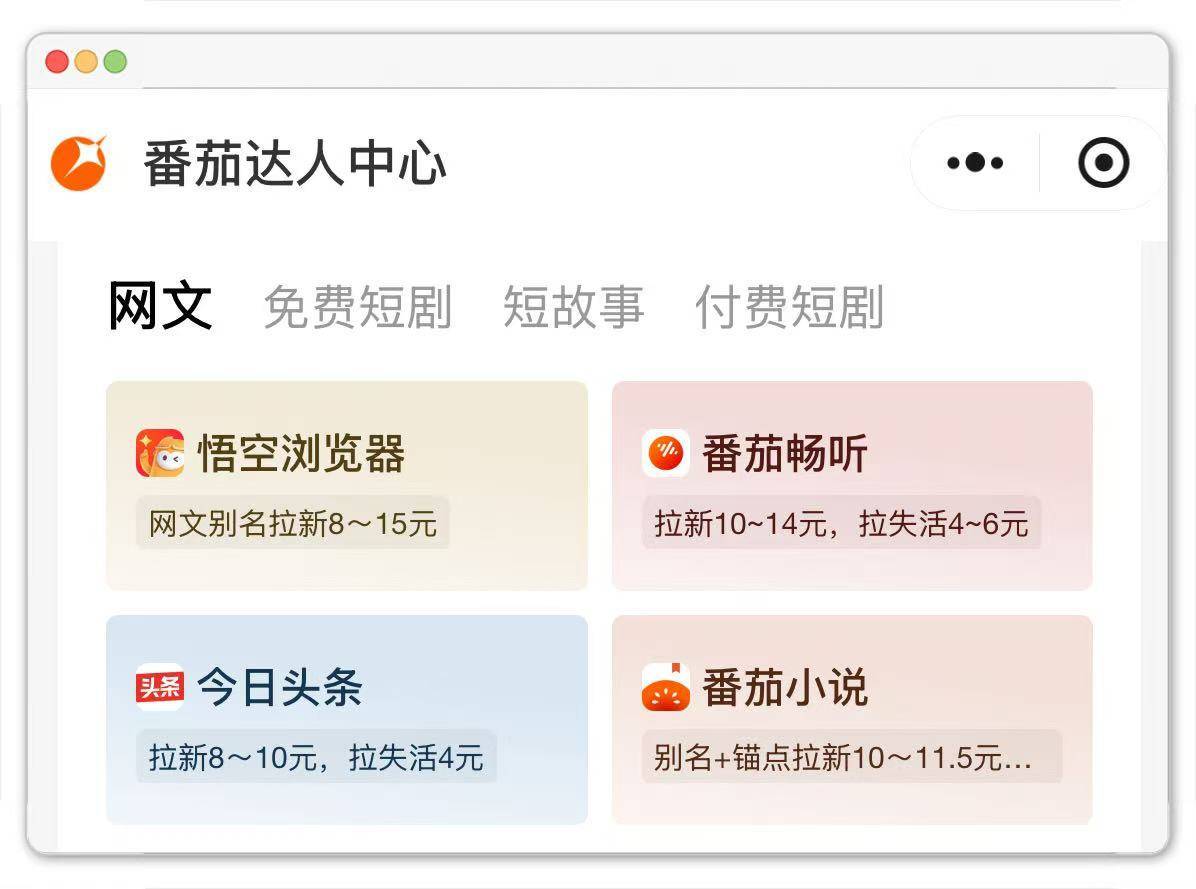Click the 拉新8~10元 拉失活4元 label

click(317, 757)
